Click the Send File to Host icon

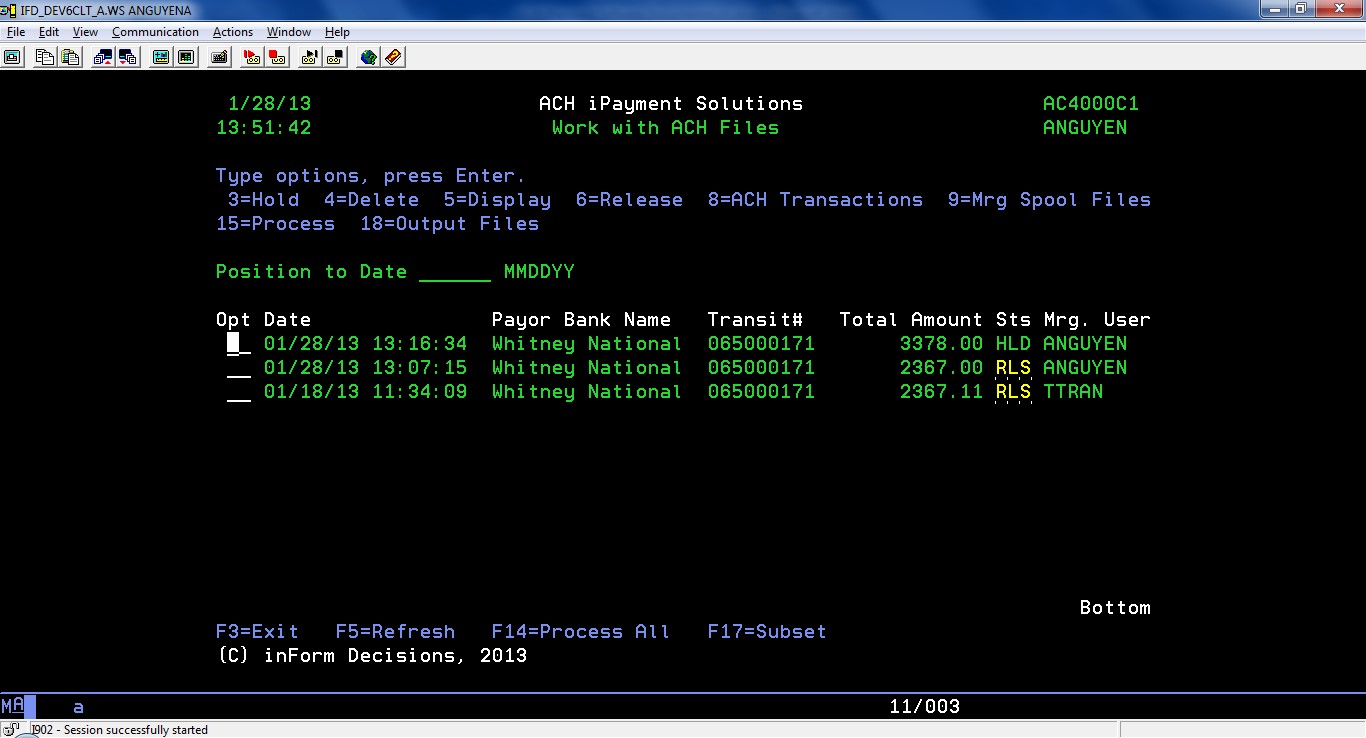[x=103, y=57]
